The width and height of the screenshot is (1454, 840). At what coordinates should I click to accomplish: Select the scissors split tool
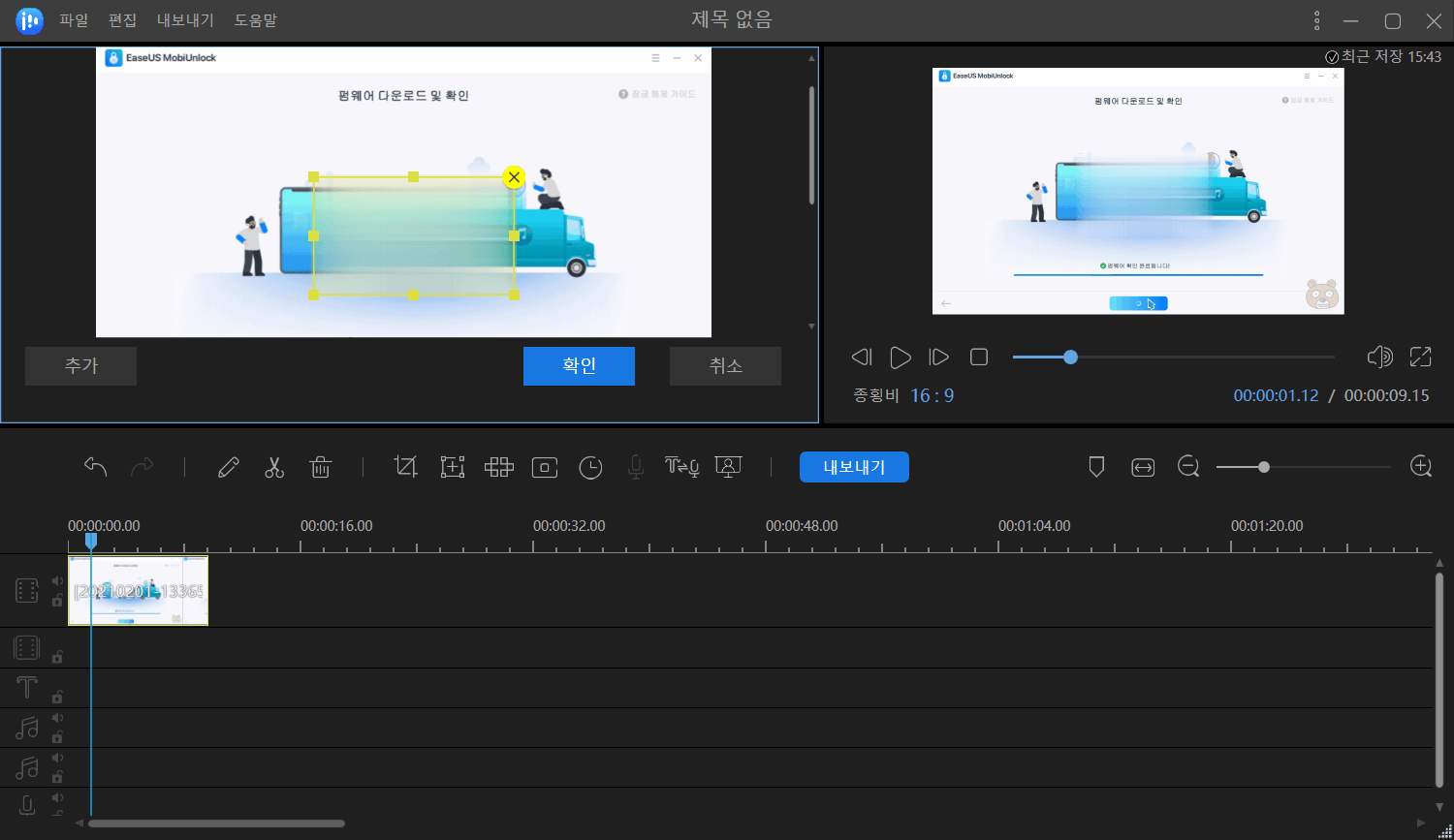(274, 467)
